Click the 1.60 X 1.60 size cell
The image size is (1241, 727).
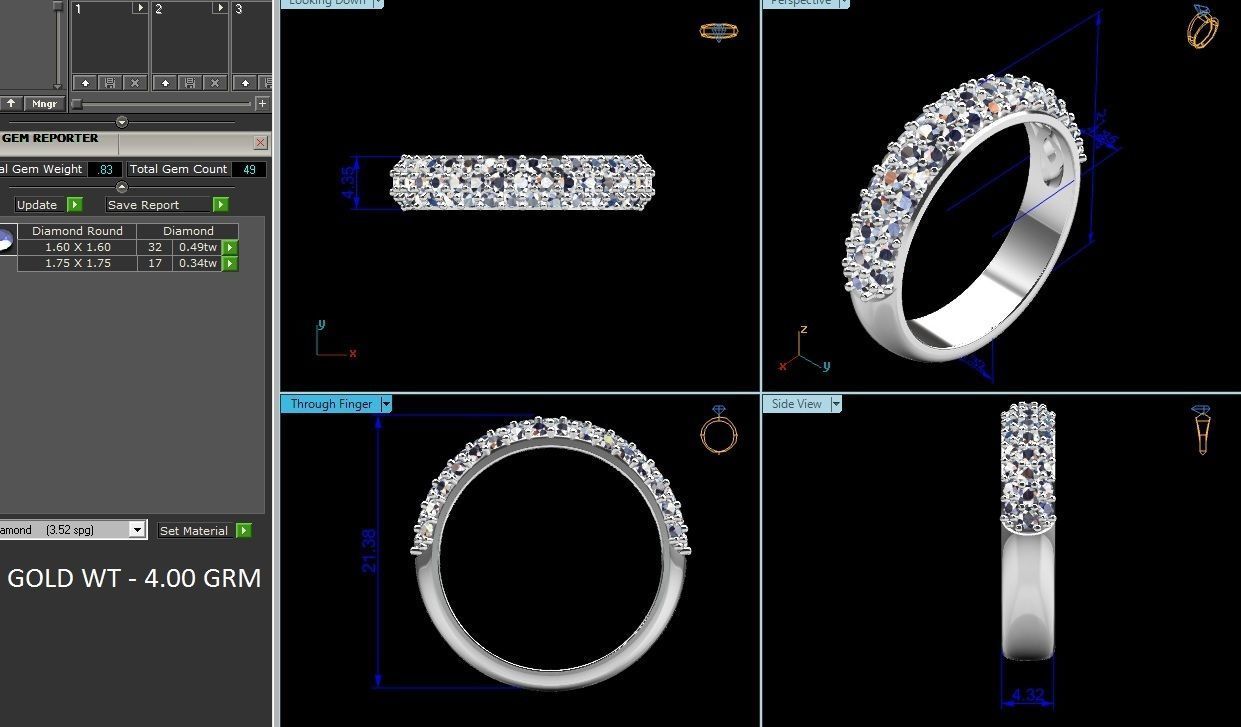click(78, 247)
